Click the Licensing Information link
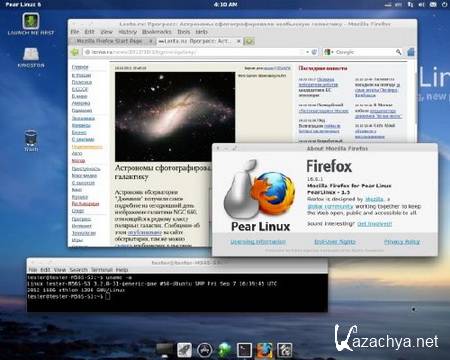This screenshot has height=360, width=450. pos(258,242)
